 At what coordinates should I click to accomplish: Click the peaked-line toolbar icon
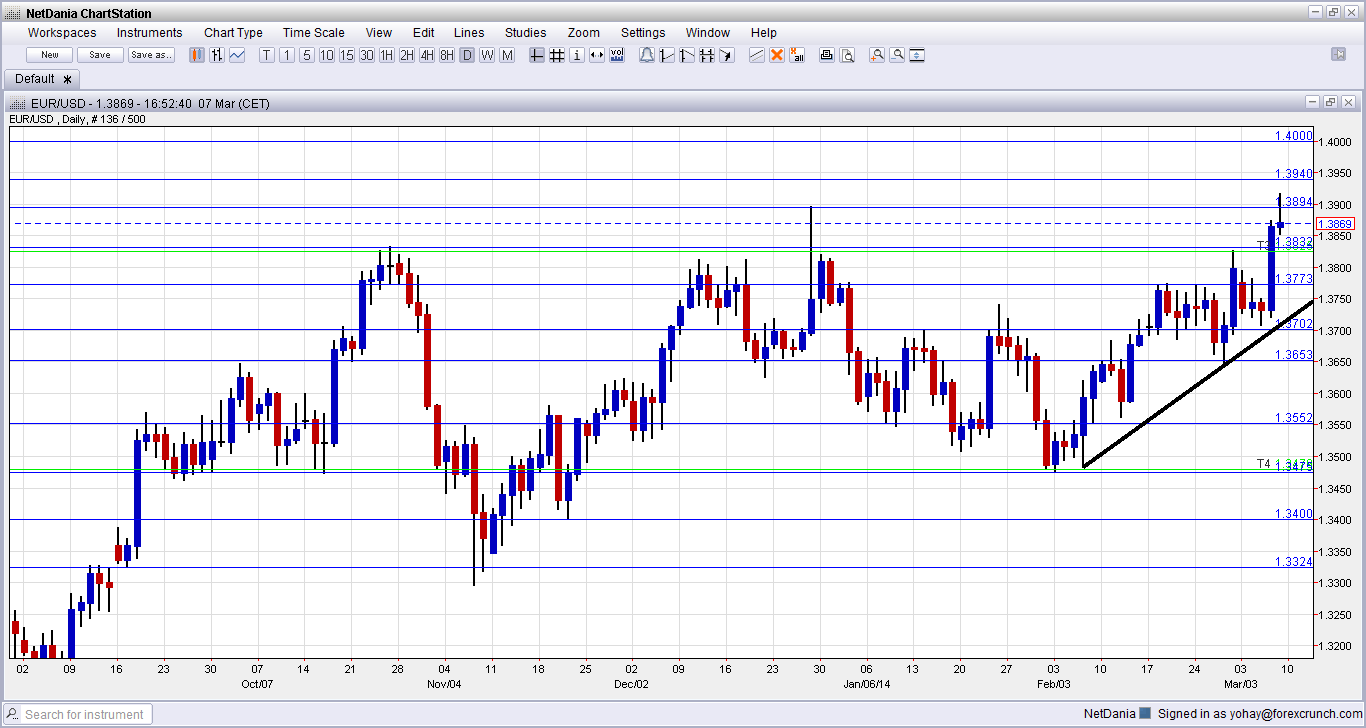pos(687,55)
